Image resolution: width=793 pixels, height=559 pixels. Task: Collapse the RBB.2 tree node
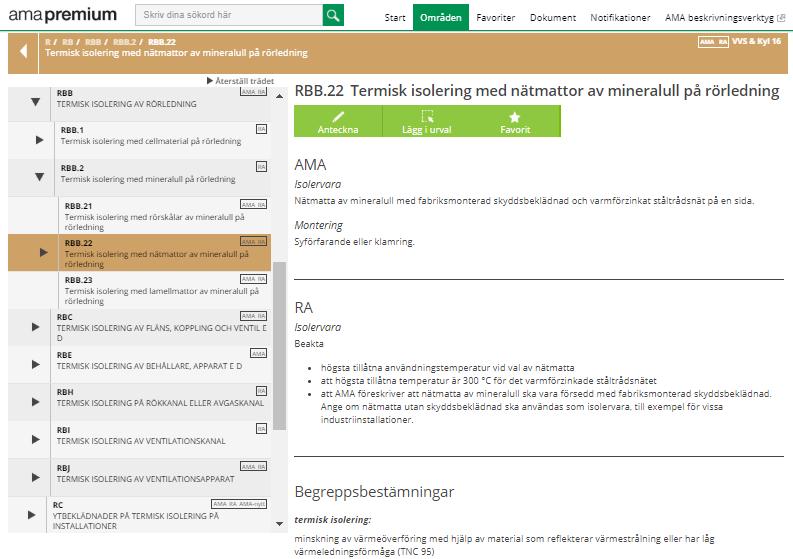39,177
